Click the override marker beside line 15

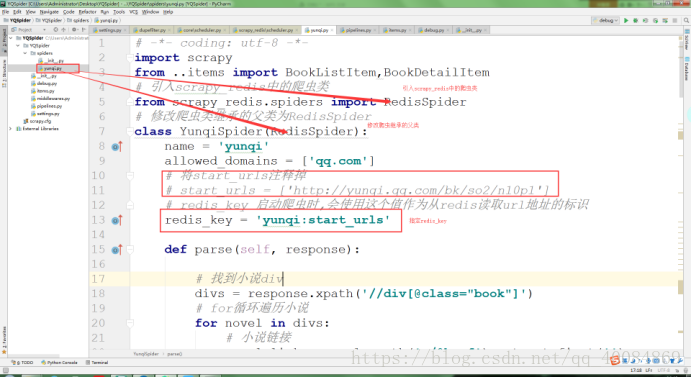(117, 250)
